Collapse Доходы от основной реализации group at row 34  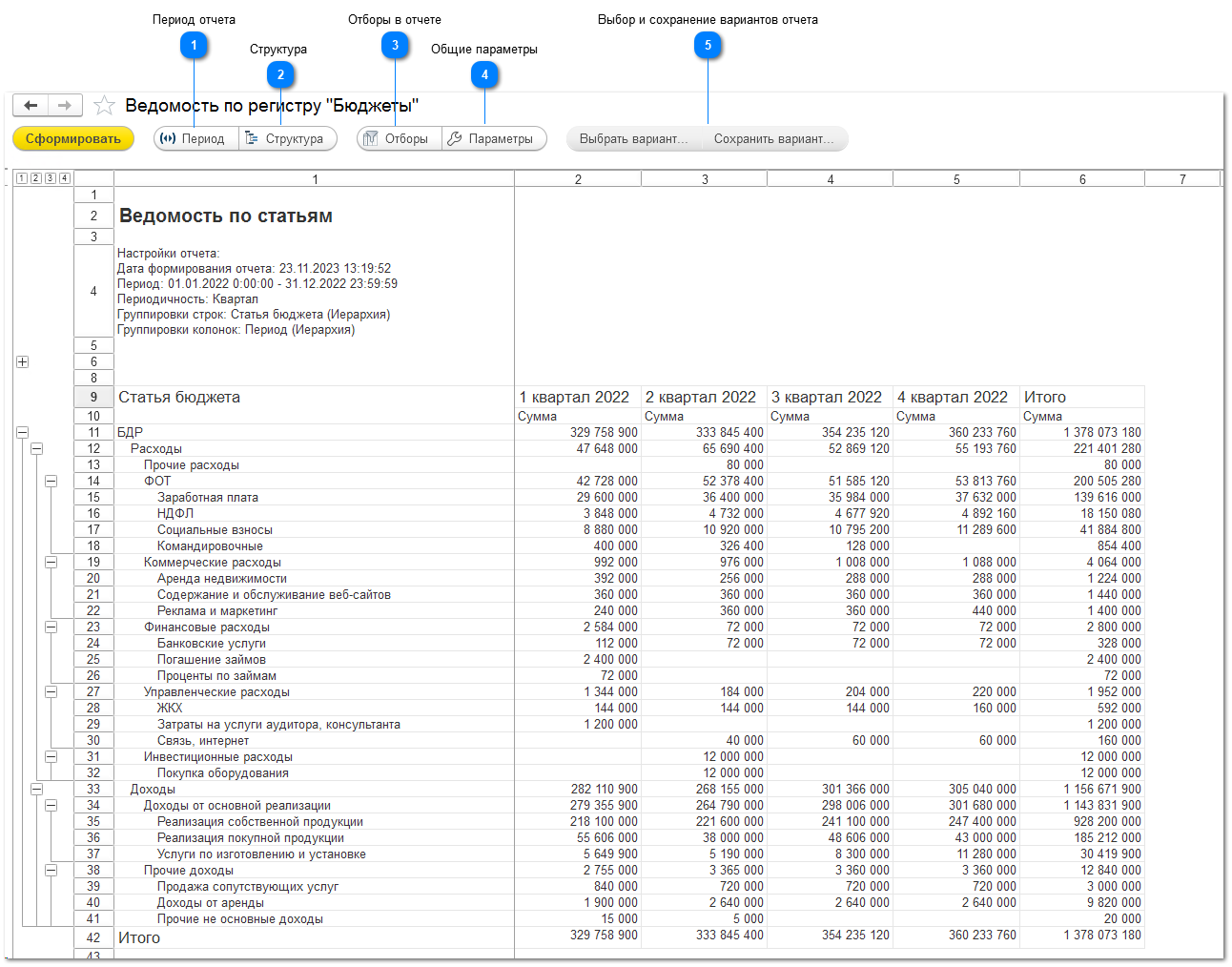click(51, 805)
